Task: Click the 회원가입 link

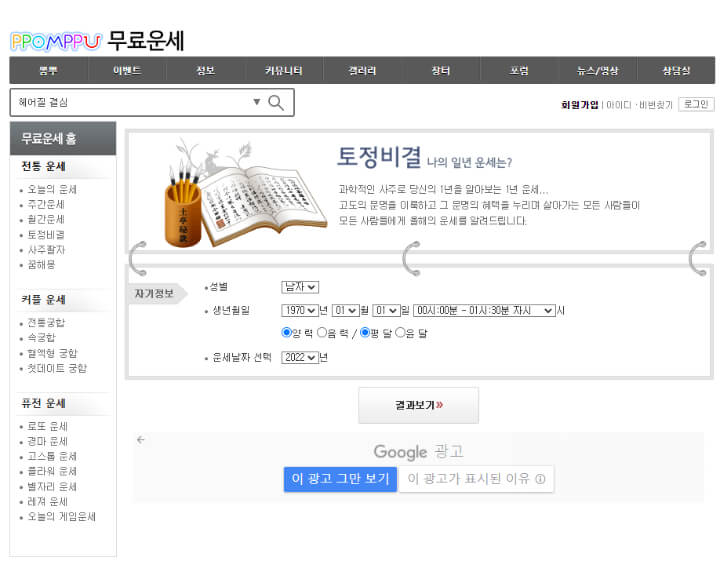Action: [x=580, y=105]
